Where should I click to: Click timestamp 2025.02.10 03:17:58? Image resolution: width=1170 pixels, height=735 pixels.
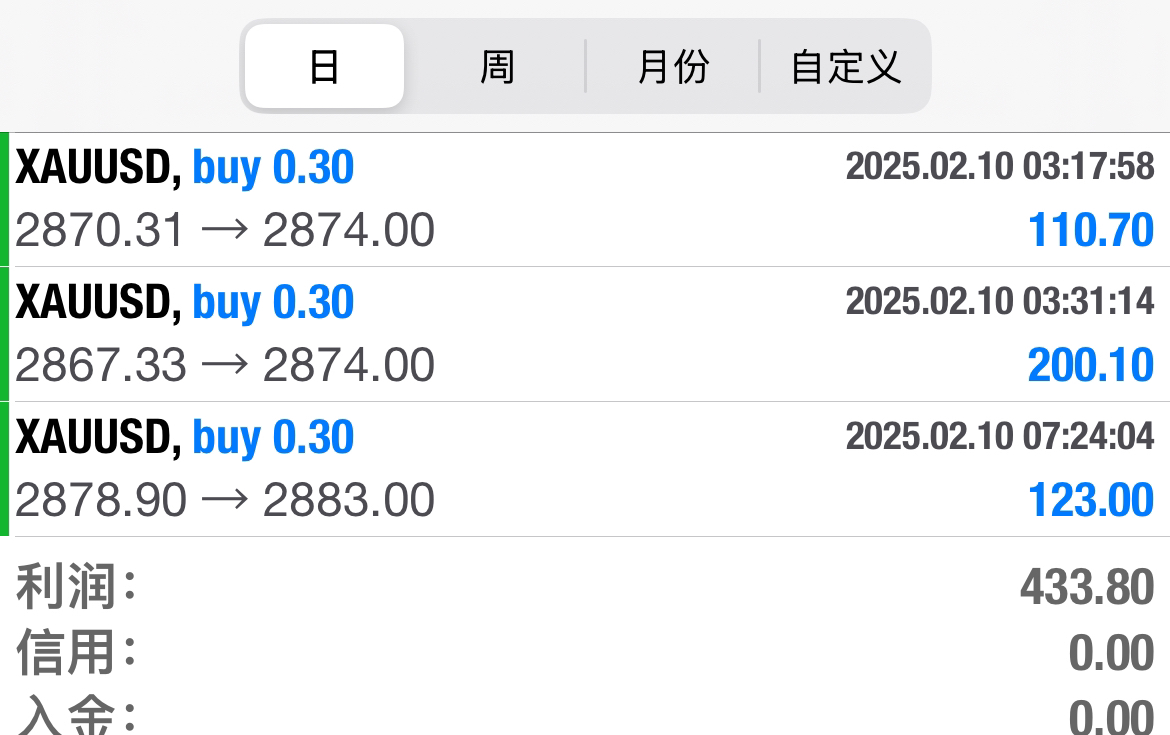(x=1000, y=166)
